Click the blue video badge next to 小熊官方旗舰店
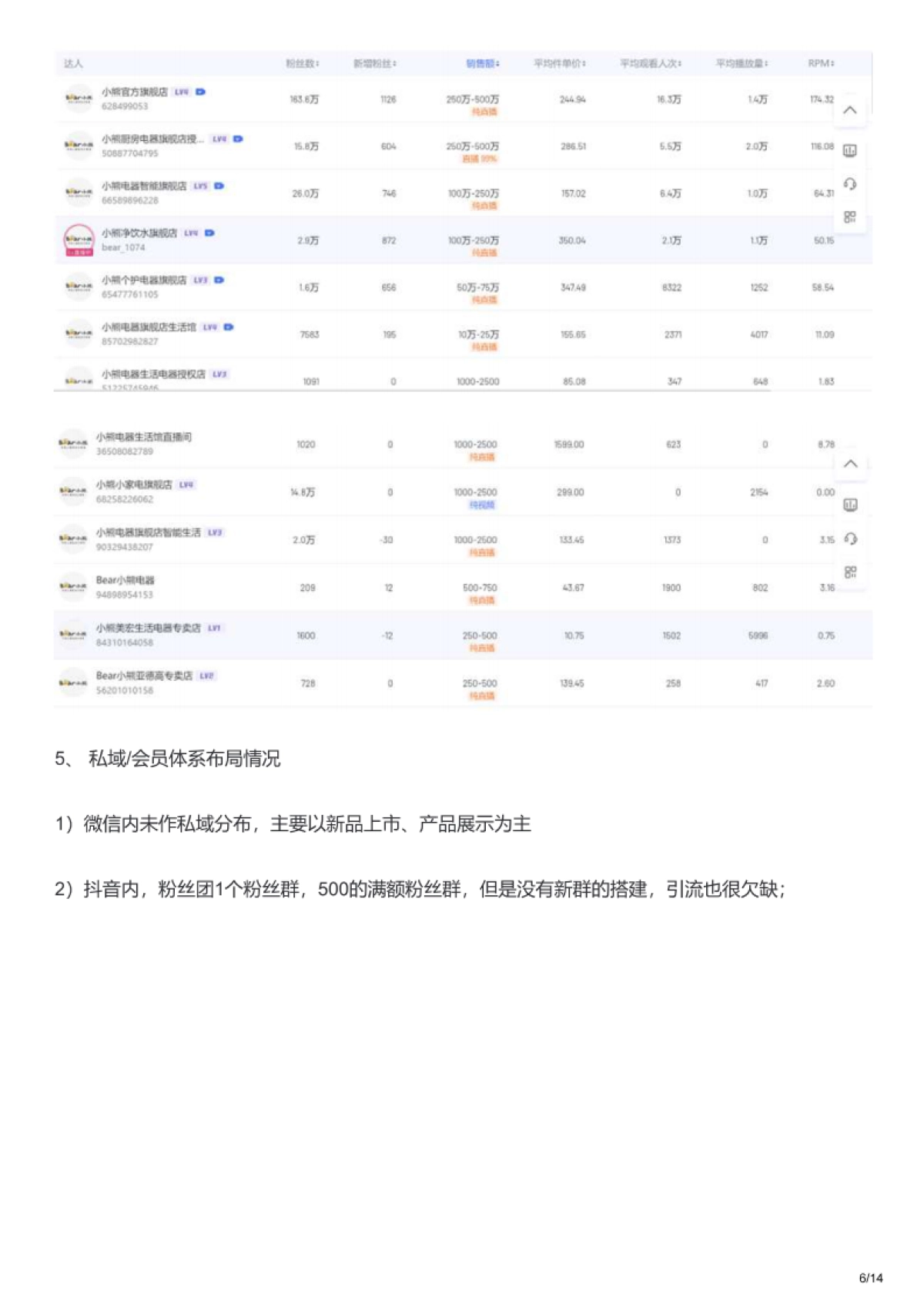Screen dimensions: 924x1308 point(200,92)
